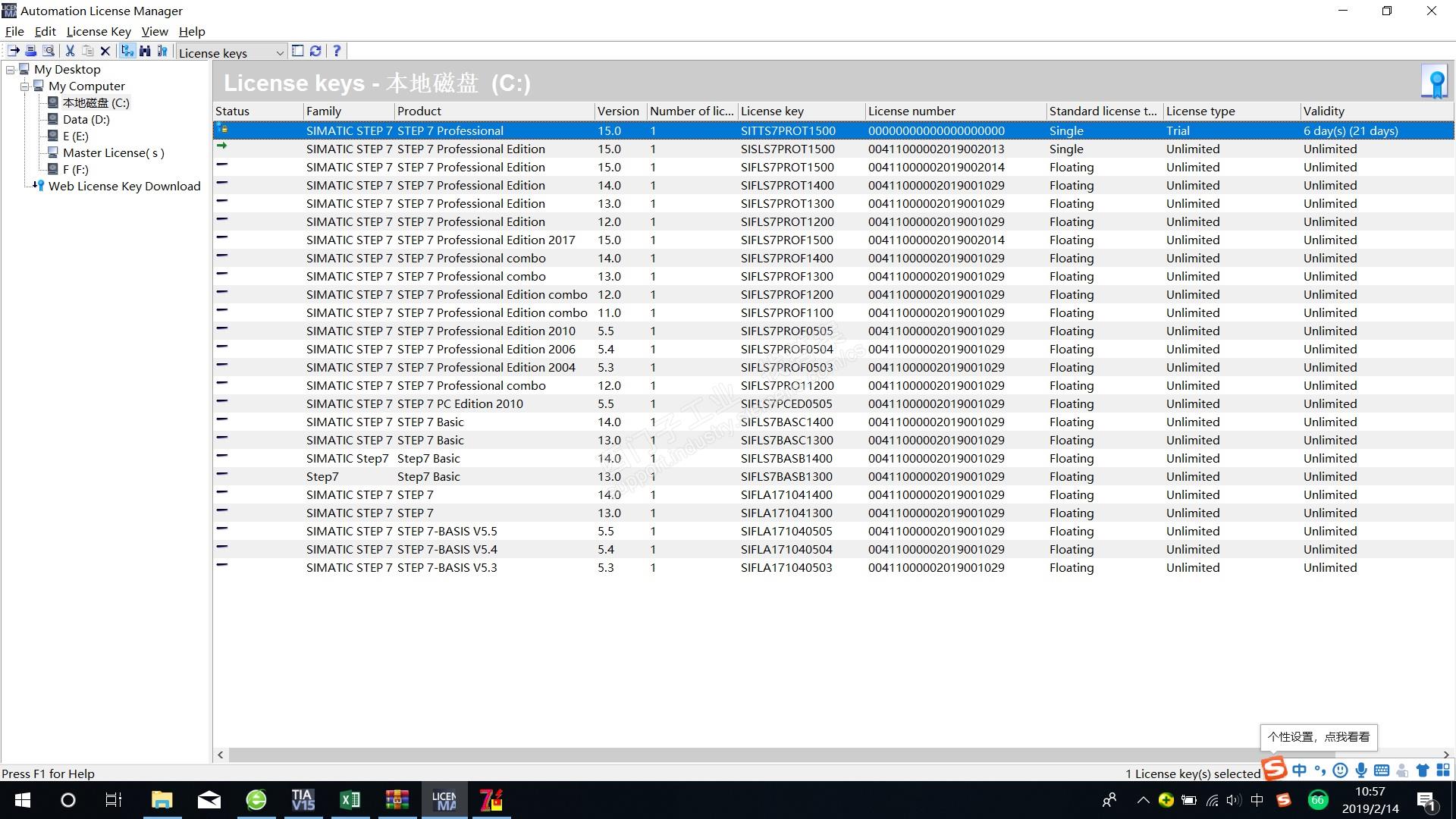Viewport: 1456px width, 819px height.
Task: Collapse the My Desktop tree node
Action: coord(11,70)
